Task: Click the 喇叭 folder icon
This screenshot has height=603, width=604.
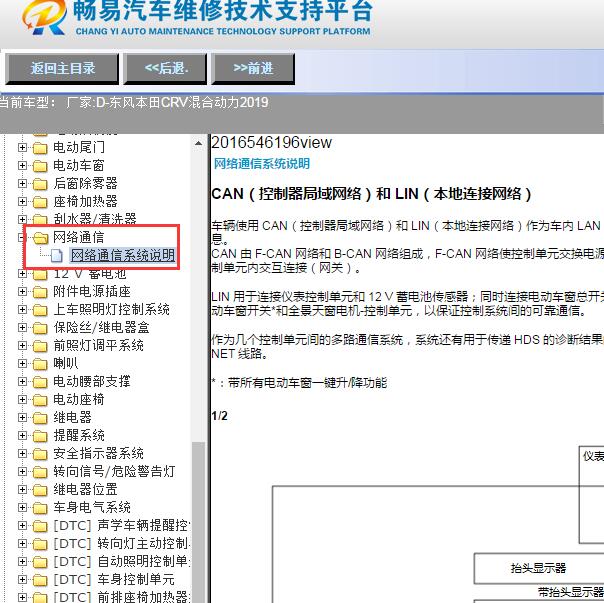Action: [x=40, y=364]
